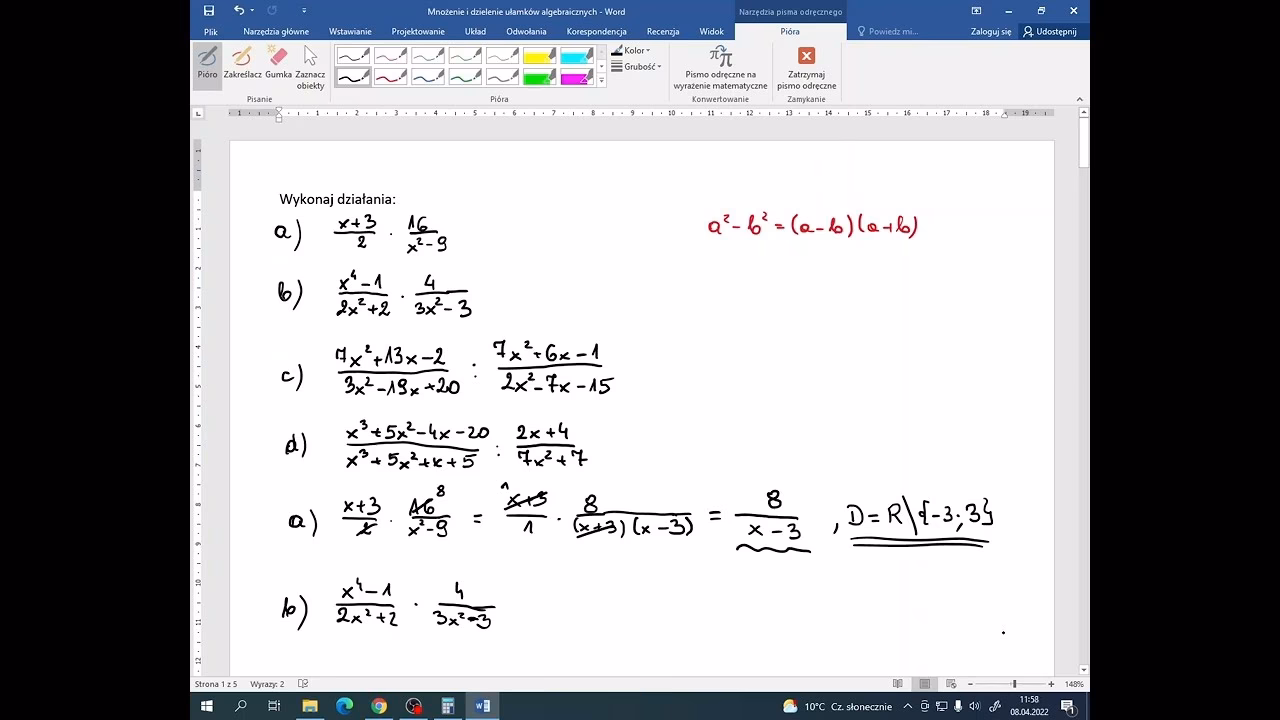Expand the pen gallery with the More arrow

click(x=602, y=80)
